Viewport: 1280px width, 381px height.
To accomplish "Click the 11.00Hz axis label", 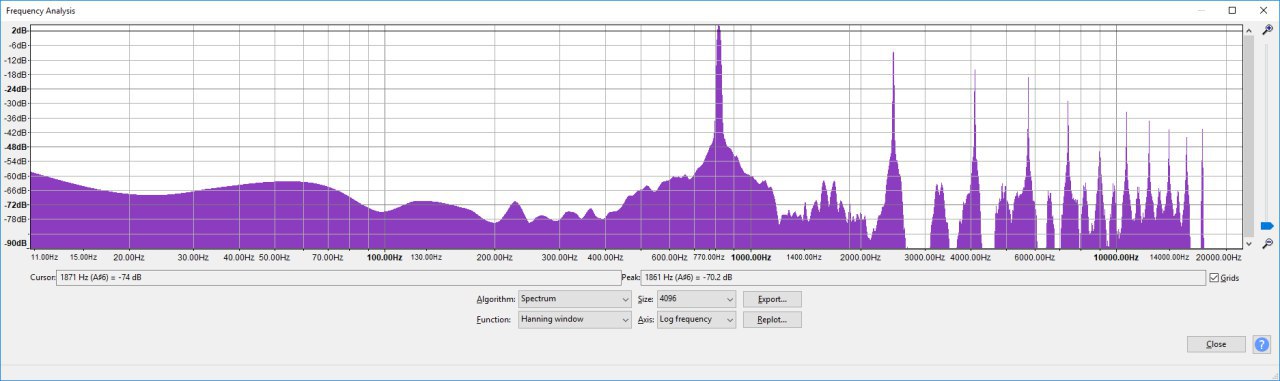I will click(x=45, y=257).
